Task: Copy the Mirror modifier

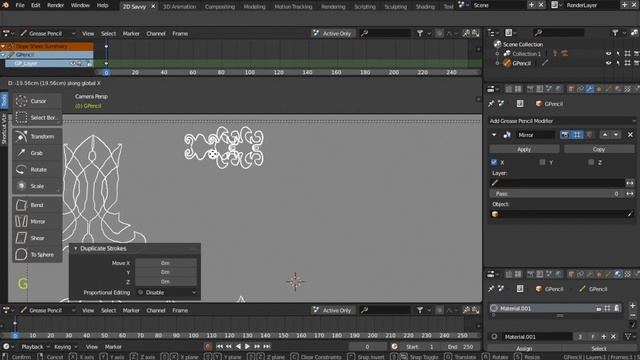Action: [599, 149]
